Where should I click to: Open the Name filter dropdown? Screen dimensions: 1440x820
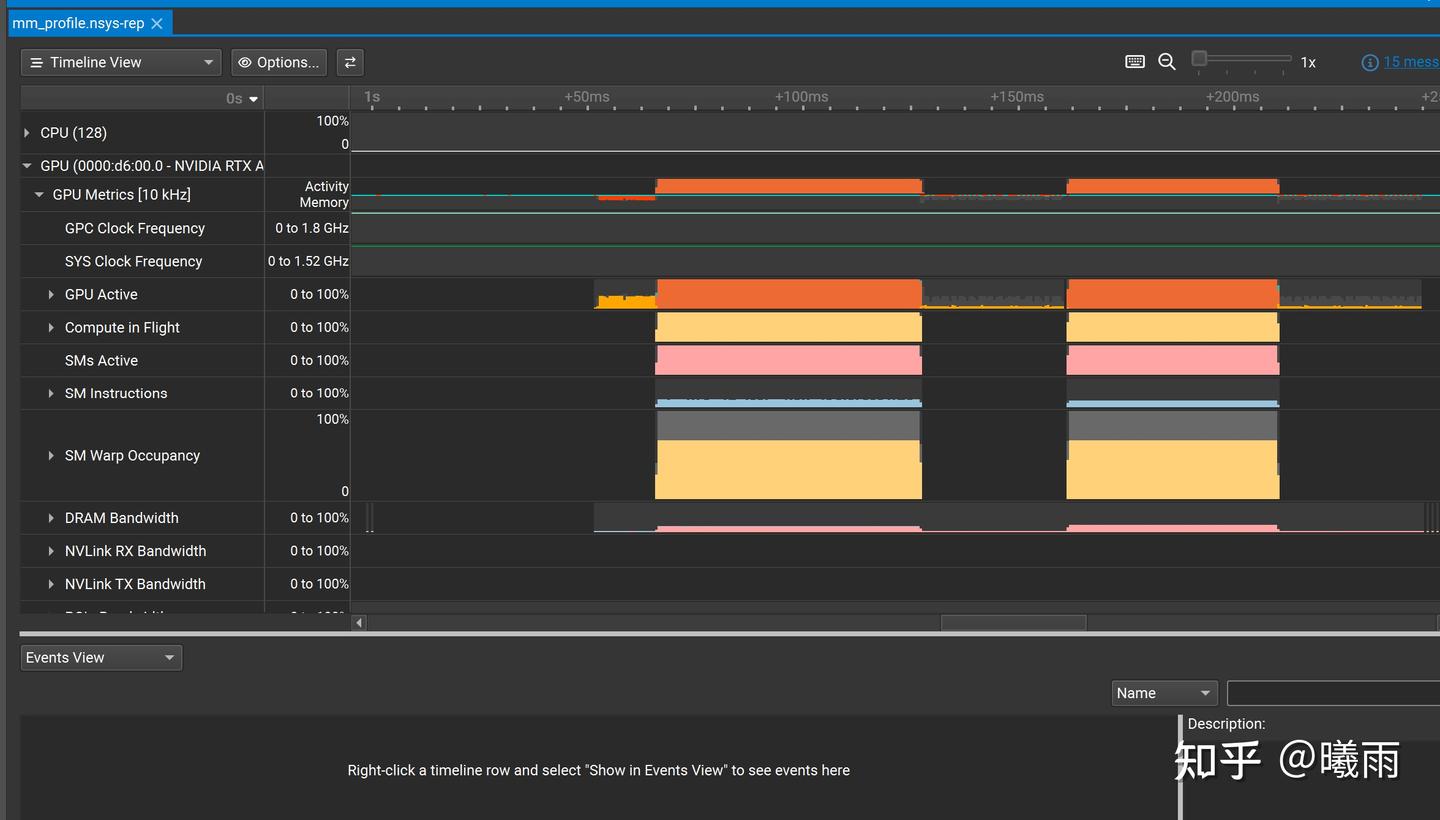tap(1164, 693)
